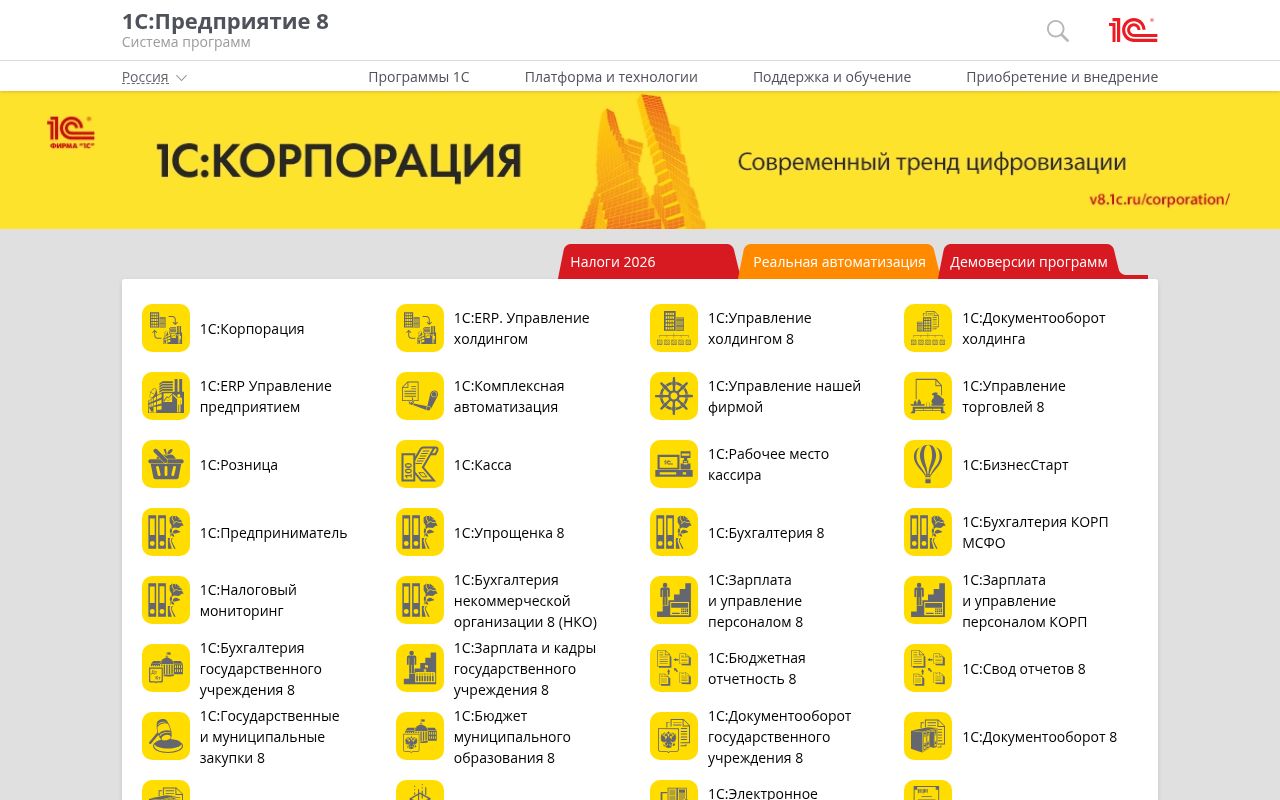Select the 1С:Корпорация product icon
Image resolution: width=1280 pixels, height=800 pixels.
pyautogui.click(x=166, y=328)
